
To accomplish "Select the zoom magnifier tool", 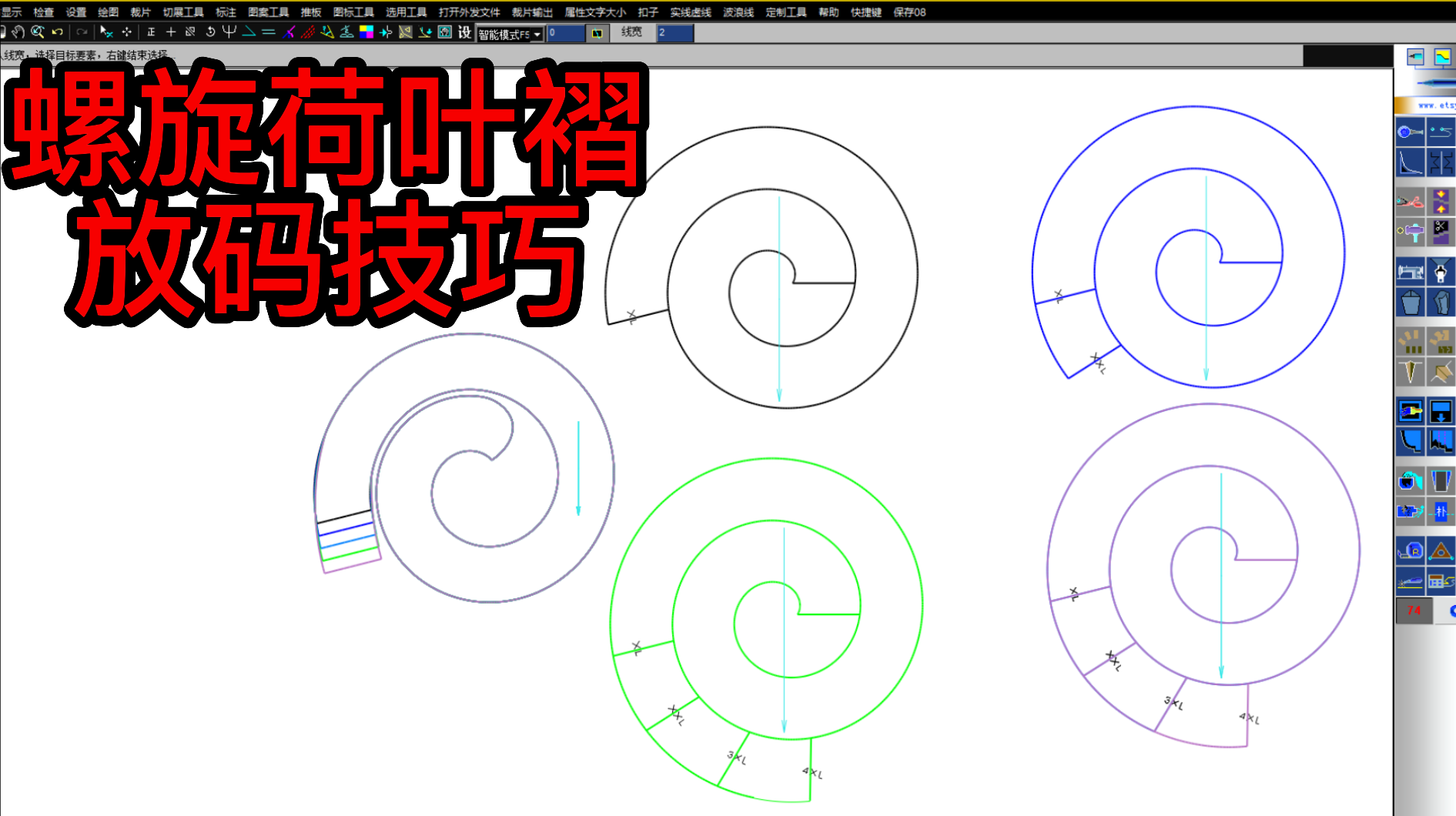I will tap(37, 32).
